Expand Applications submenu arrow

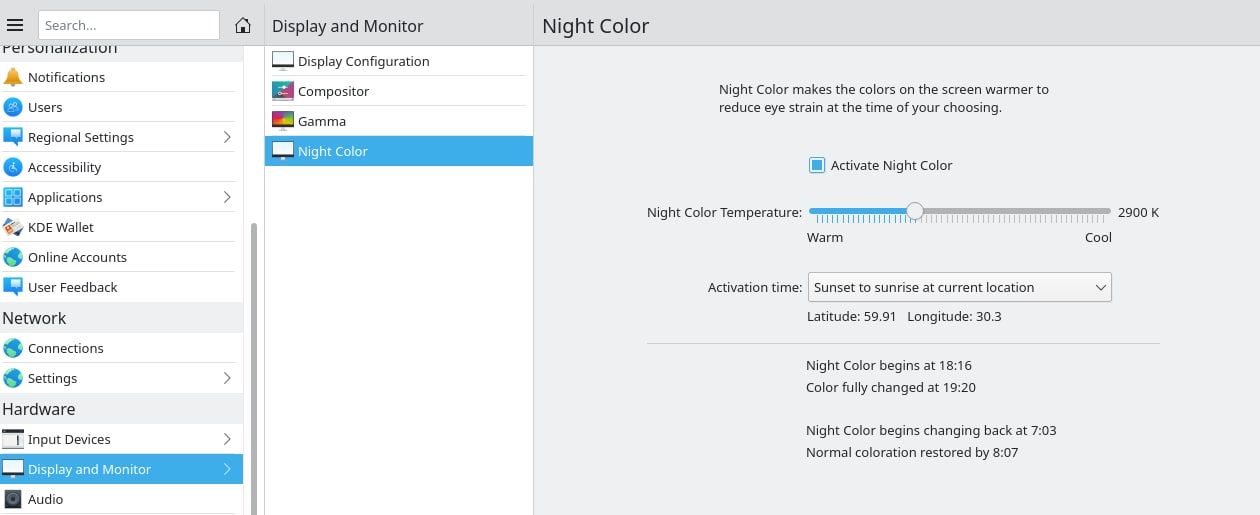click(x=227, y=197)
